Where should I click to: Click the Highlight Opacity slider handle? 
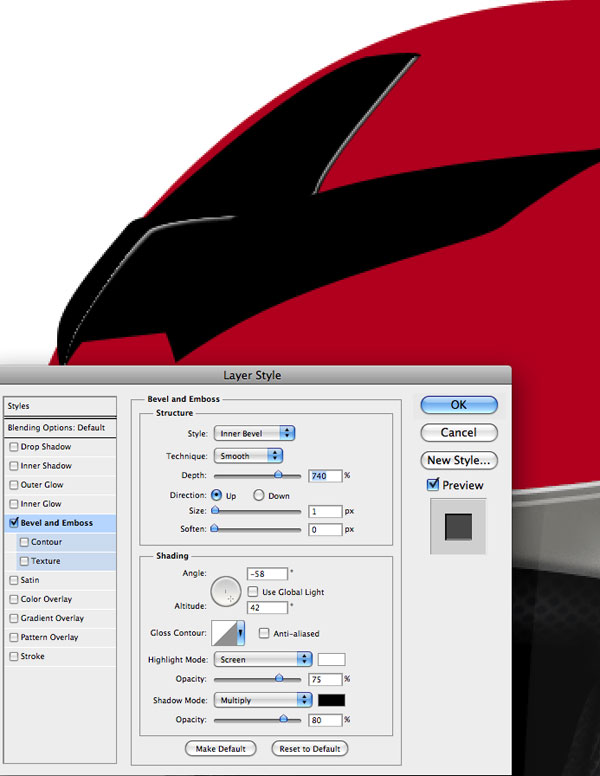[x=279, y=678]
